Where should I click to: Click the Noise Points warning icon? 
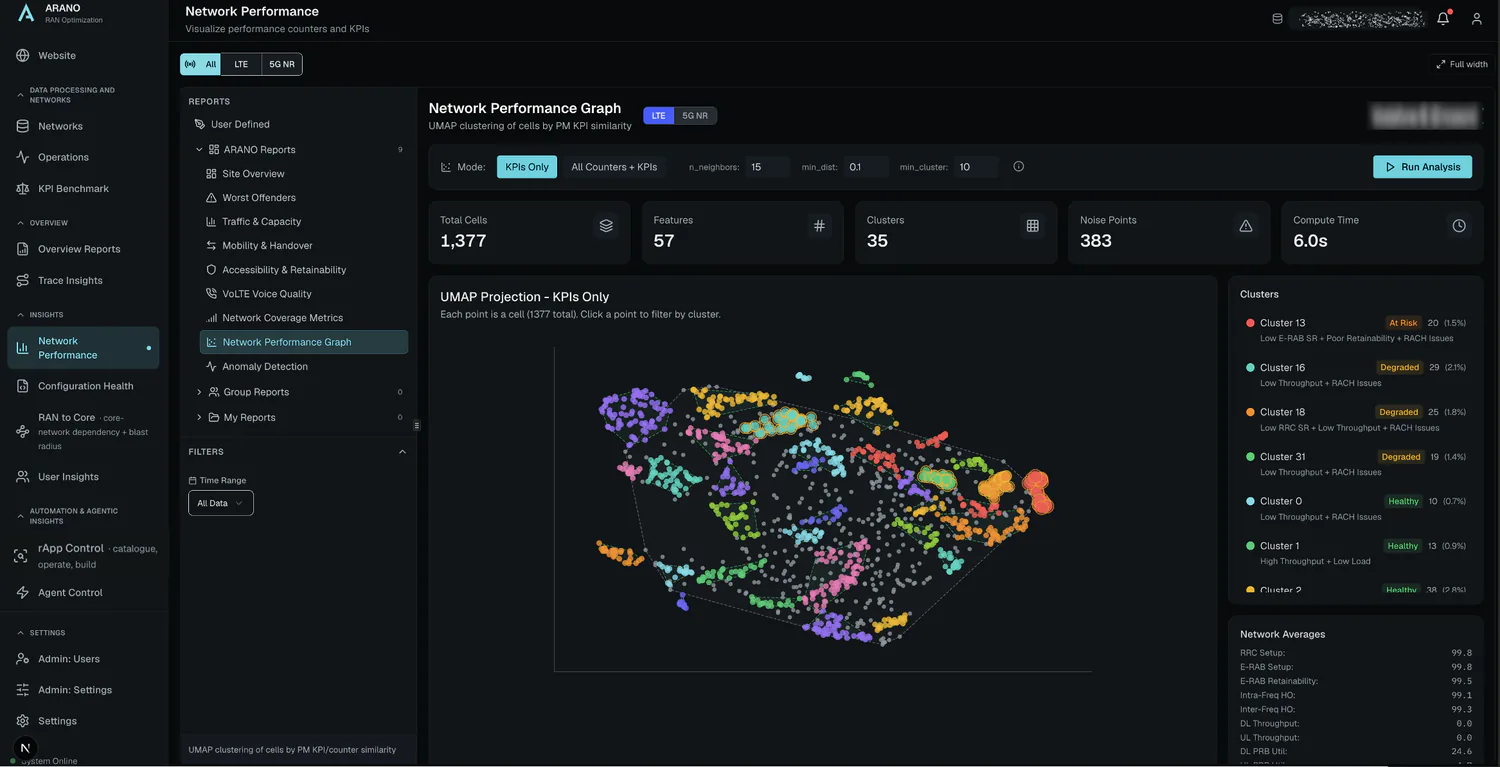click(x=1246, y=226)
